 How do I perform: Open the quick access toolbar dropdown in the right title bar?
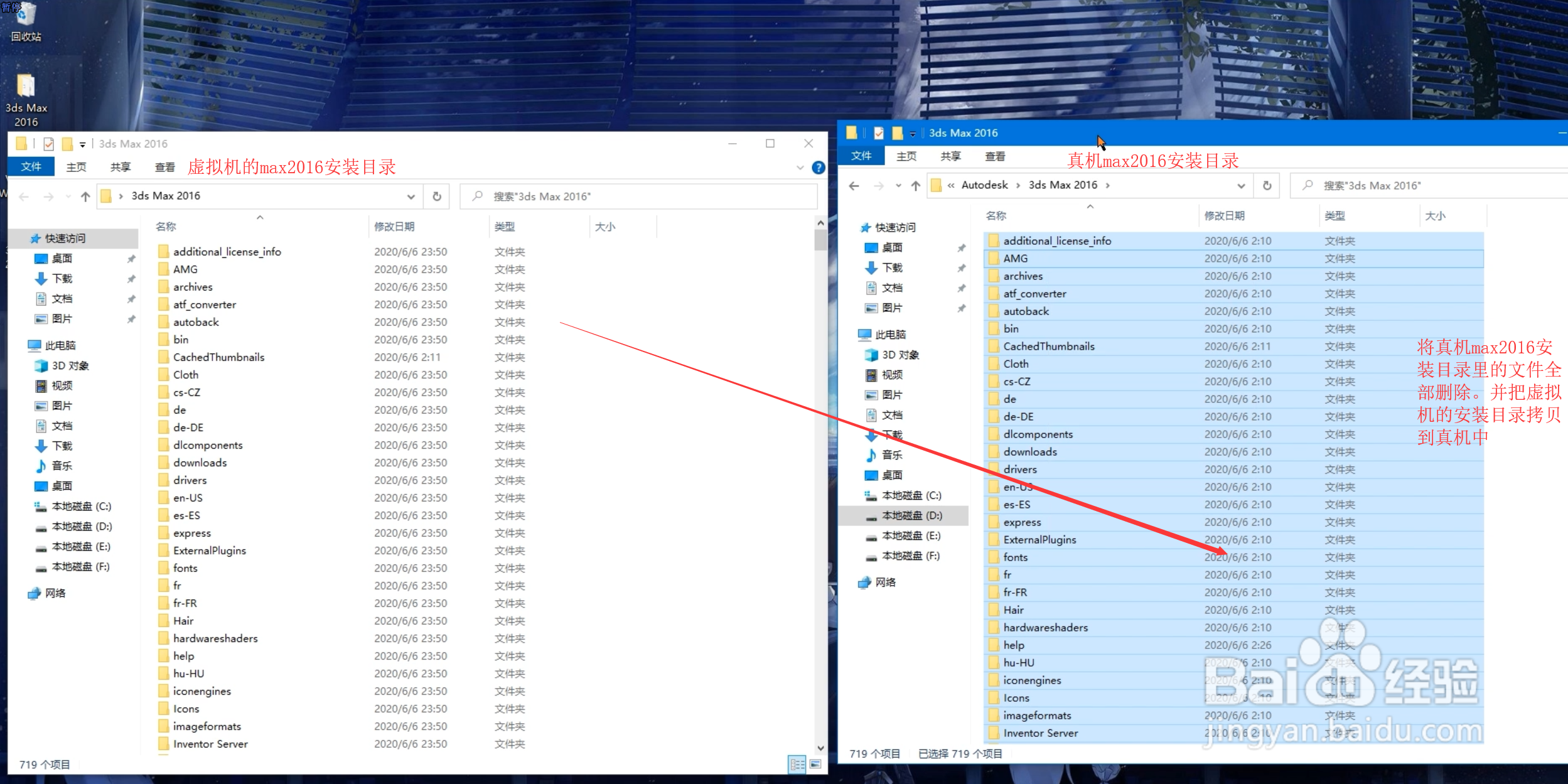tap(913, 134)
